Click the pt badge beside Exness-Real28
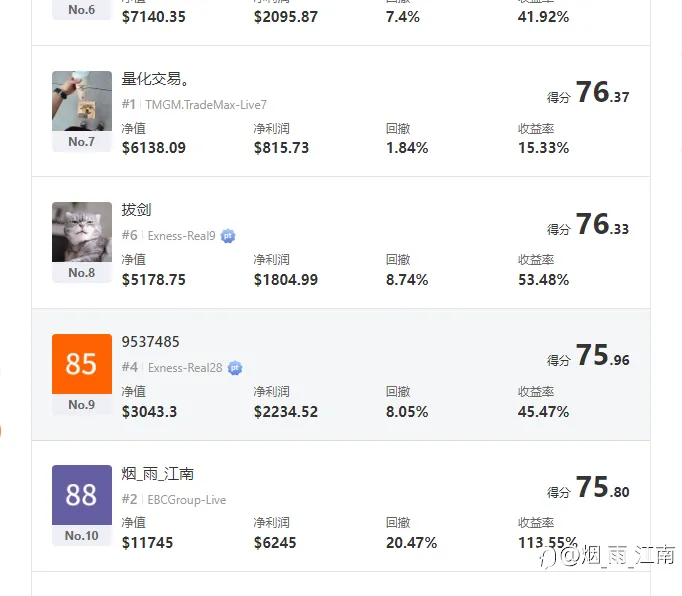This screenshot has height=596, width=682. coord(235,368)
